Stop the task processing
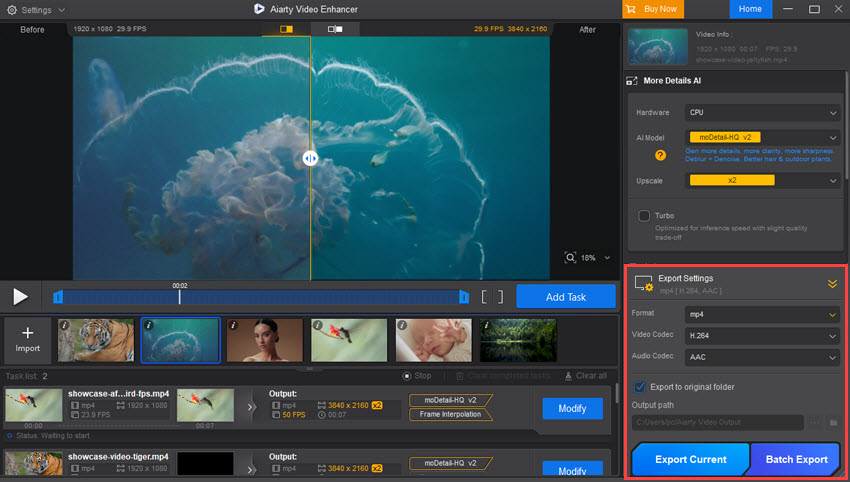The width and height of the screenshot is (850, 482). click(x=417, y=376)
